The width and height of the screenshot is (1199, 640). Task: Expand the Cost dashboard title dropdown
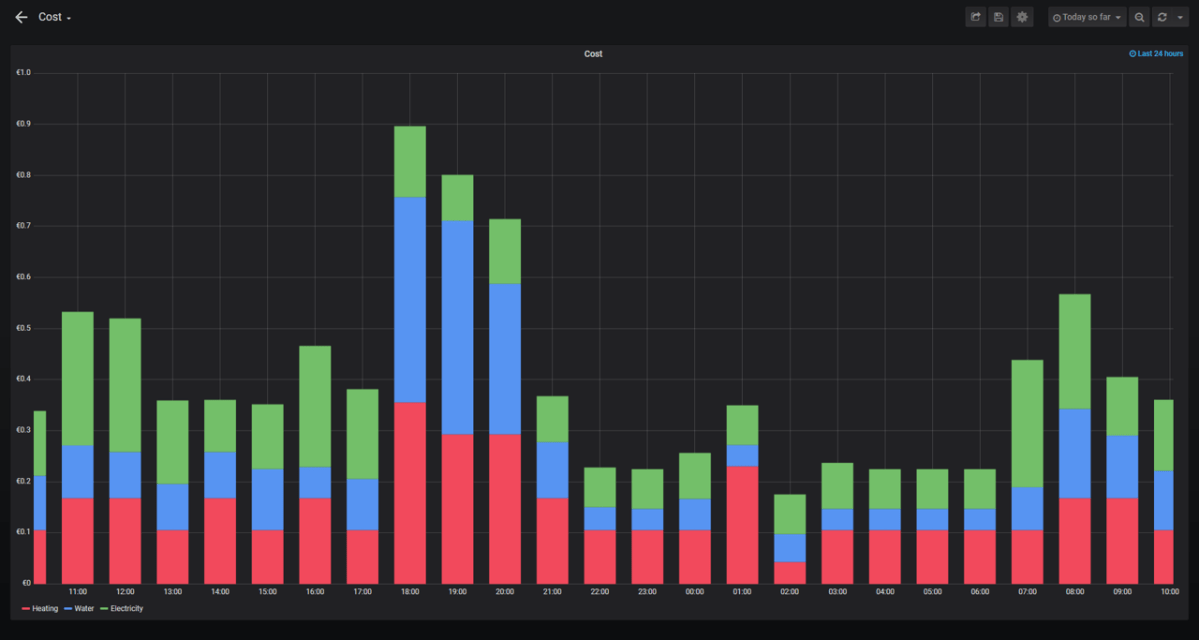[x=70, y=18]
